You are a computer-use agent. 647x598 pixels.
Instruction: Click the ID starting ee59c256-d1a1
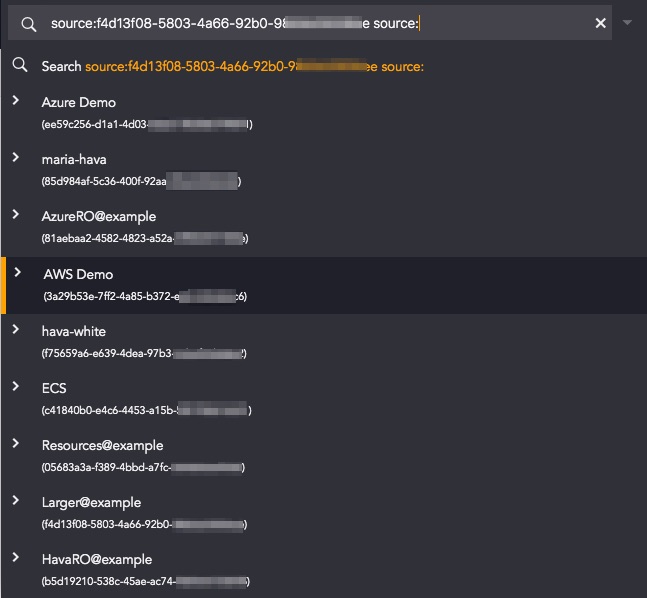(x=147, y=124)
